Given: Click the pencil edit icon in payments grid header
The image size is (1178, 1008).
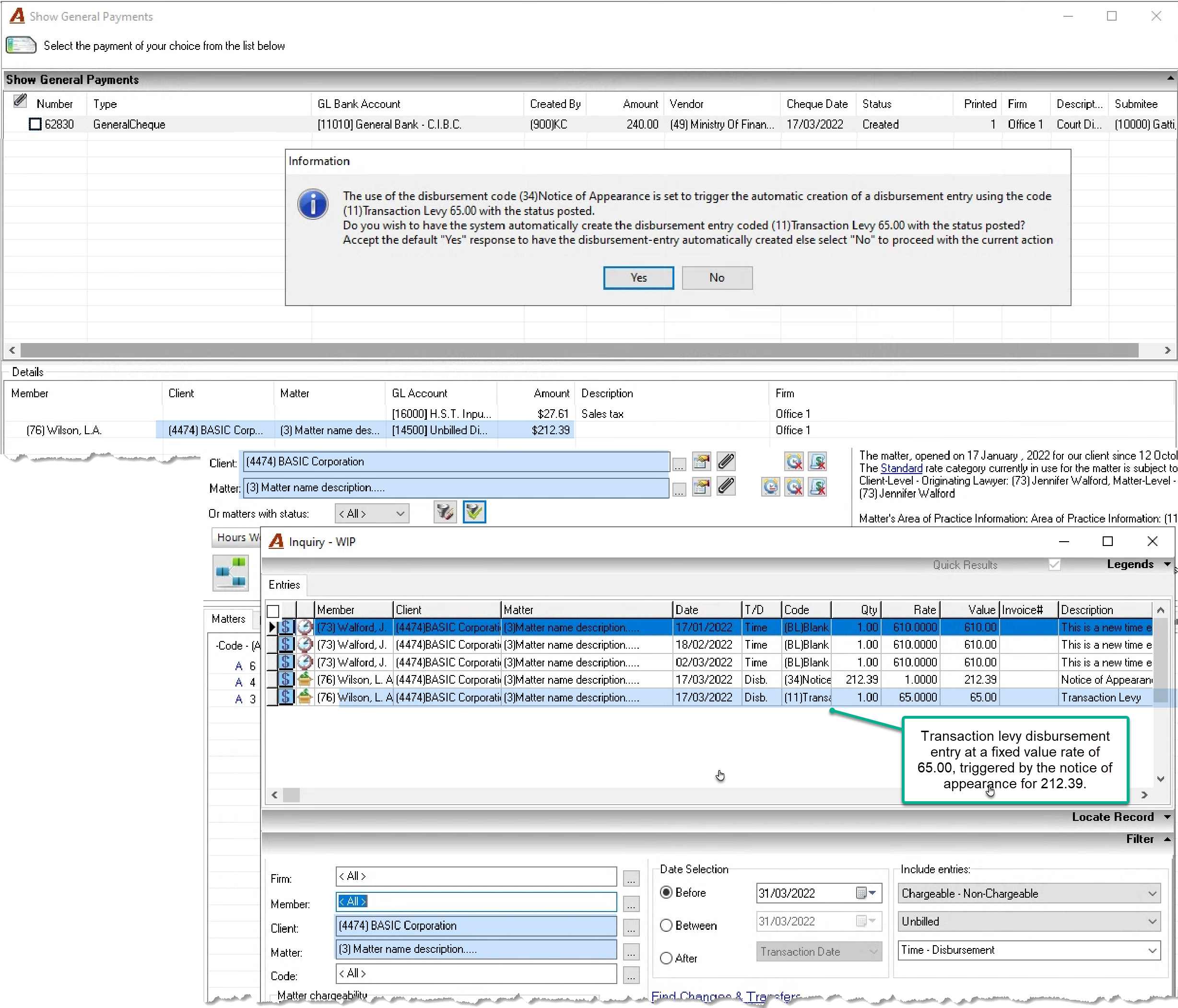Looking at the screenshot, I should pos(21,101).
